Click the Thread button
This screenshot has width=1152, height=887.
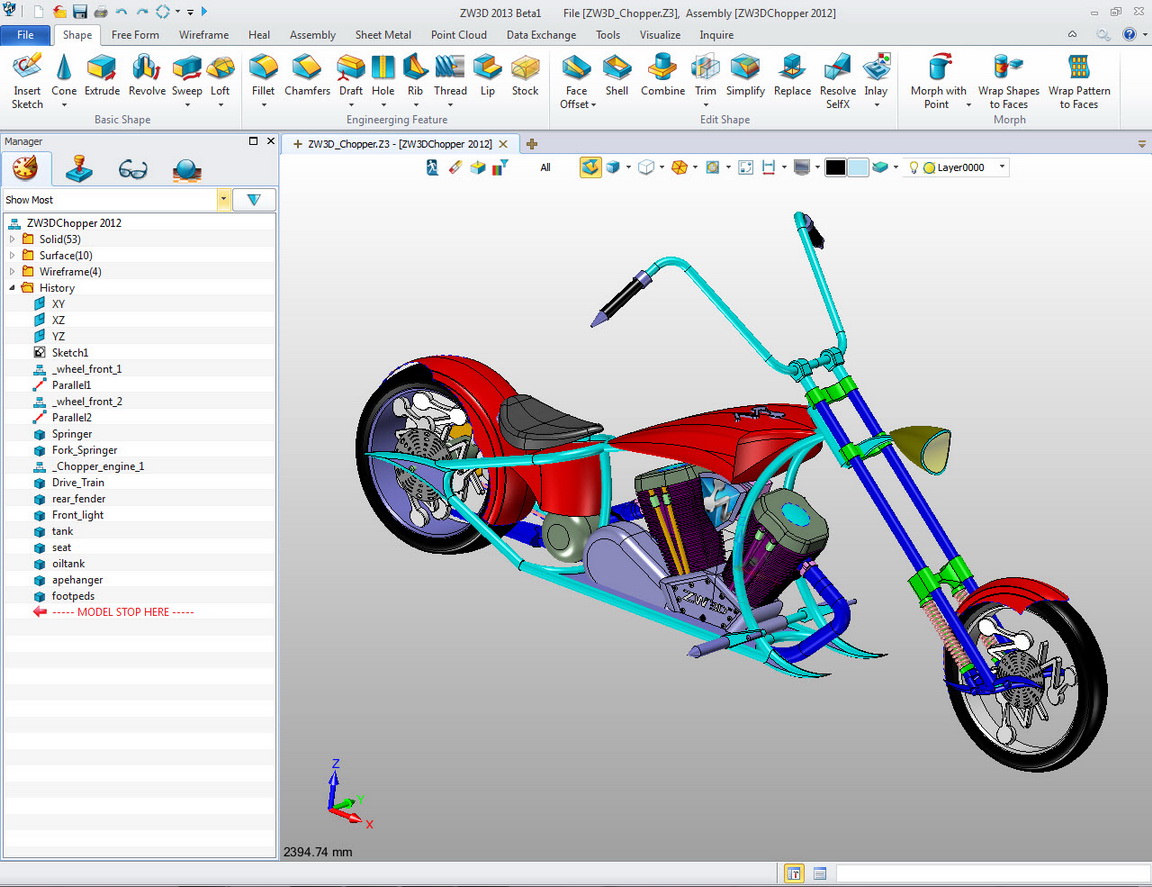[450, 75]
